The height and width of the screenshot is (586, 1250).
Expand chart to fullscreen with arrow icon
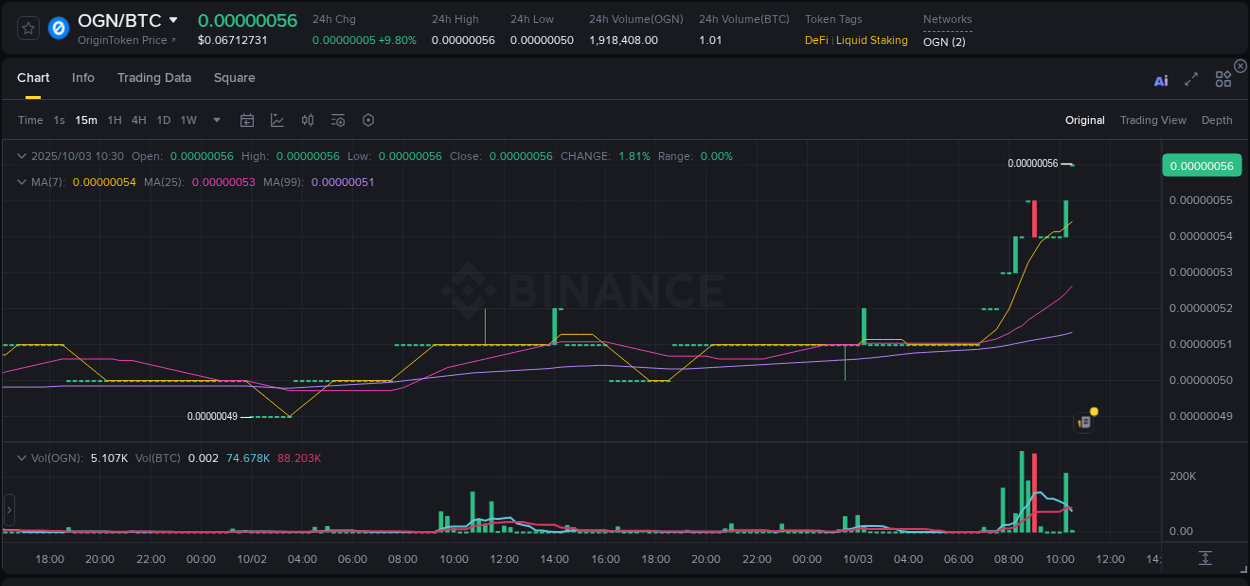[1190, 77]
